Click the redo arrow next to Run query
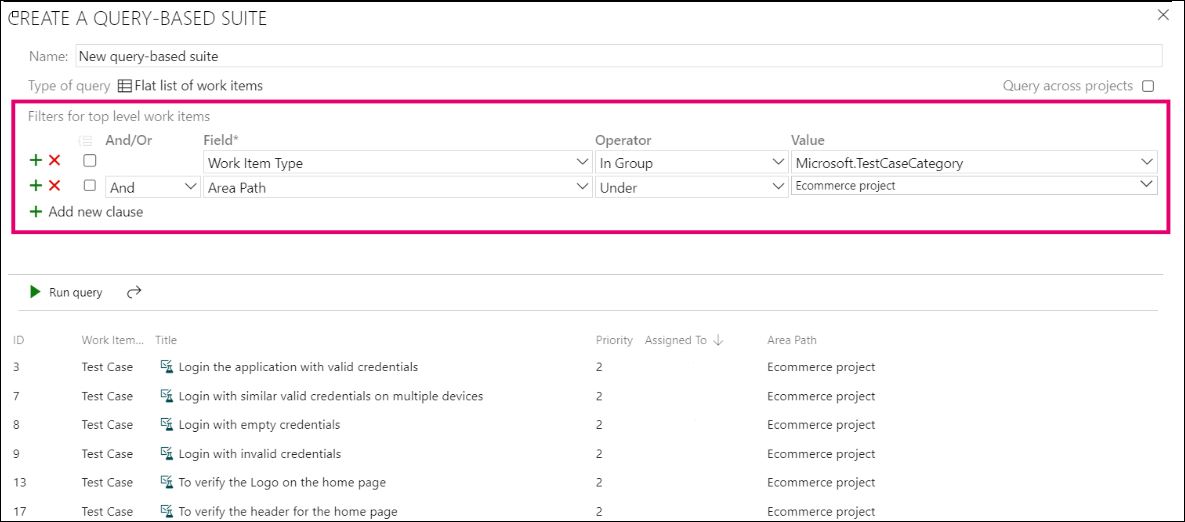 tap(134, 292)
